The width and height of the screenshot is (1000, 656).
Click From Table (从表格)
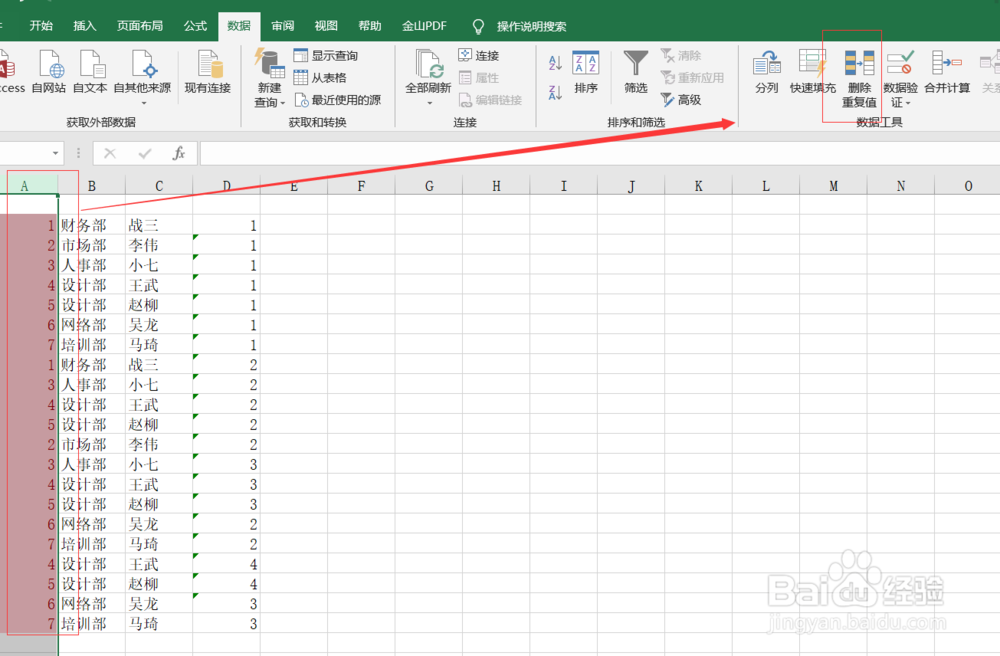click(320, 78)
